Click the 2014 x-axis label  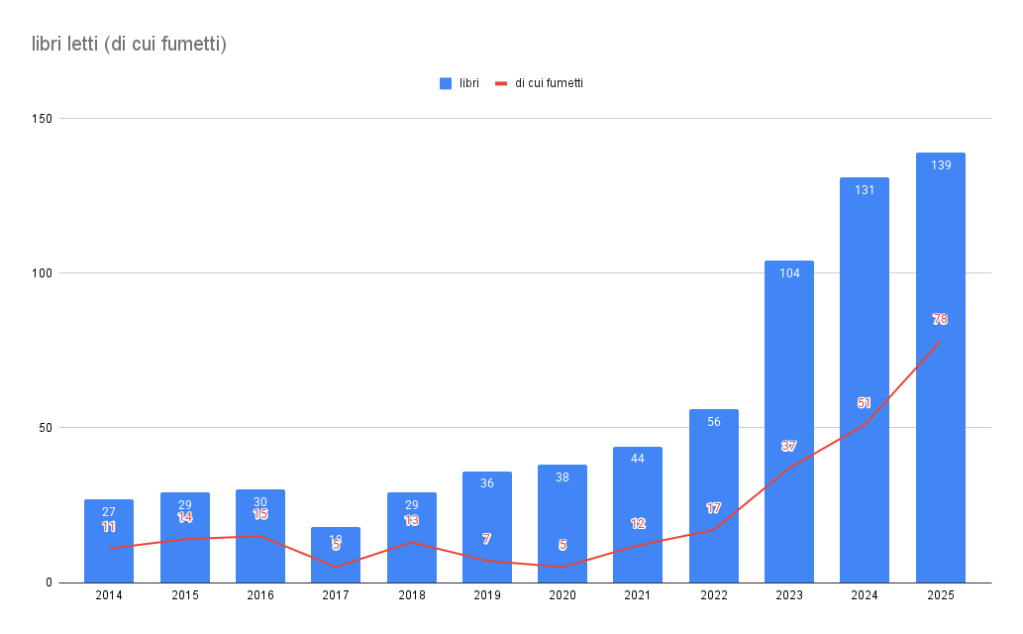pyautogui.click(x=109, y=596)
